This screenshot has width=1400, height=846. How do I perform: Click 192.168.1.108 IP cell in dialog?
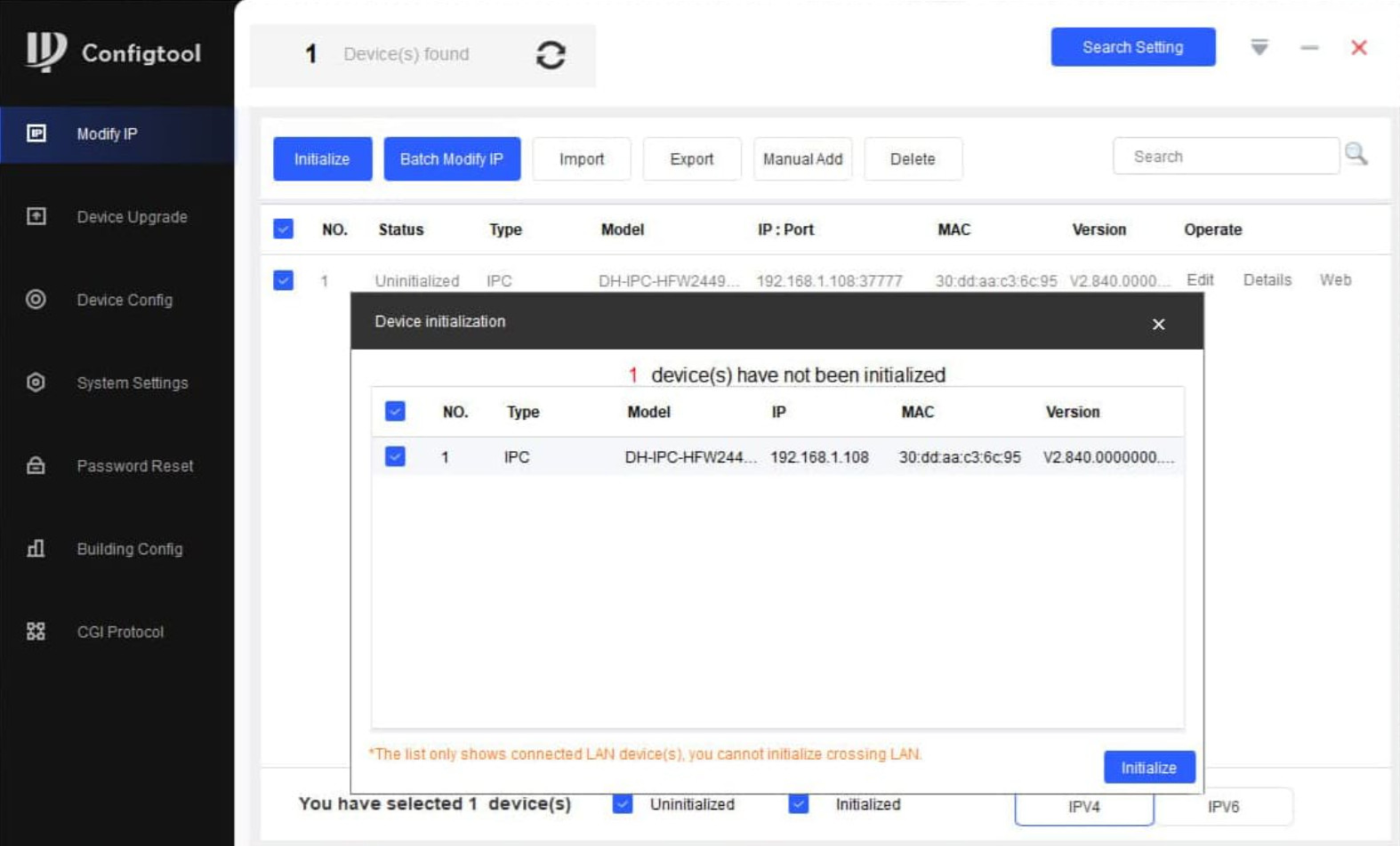[x=819, y=457]
